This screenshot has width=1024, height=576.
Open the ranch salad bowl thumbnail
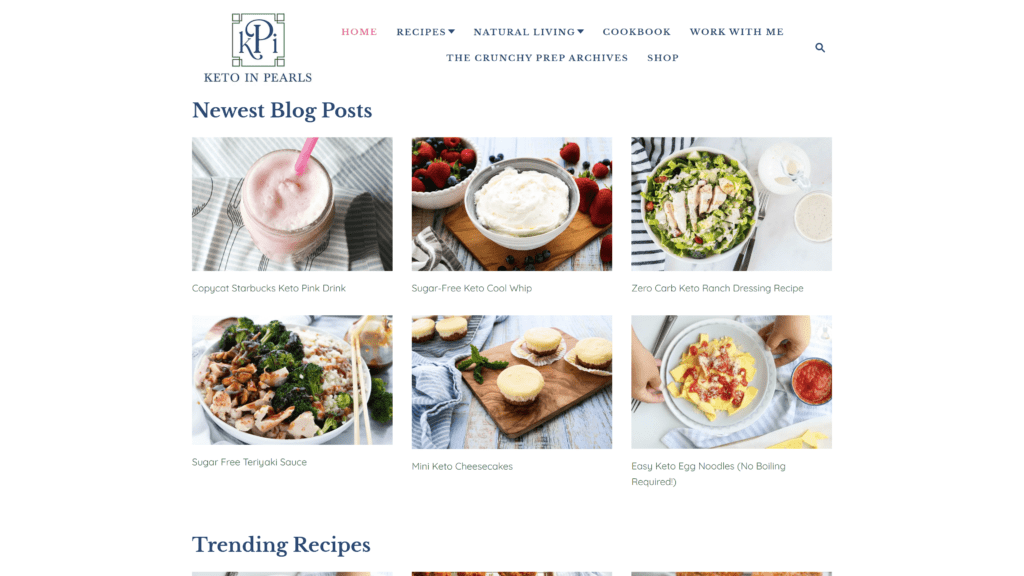731,204
